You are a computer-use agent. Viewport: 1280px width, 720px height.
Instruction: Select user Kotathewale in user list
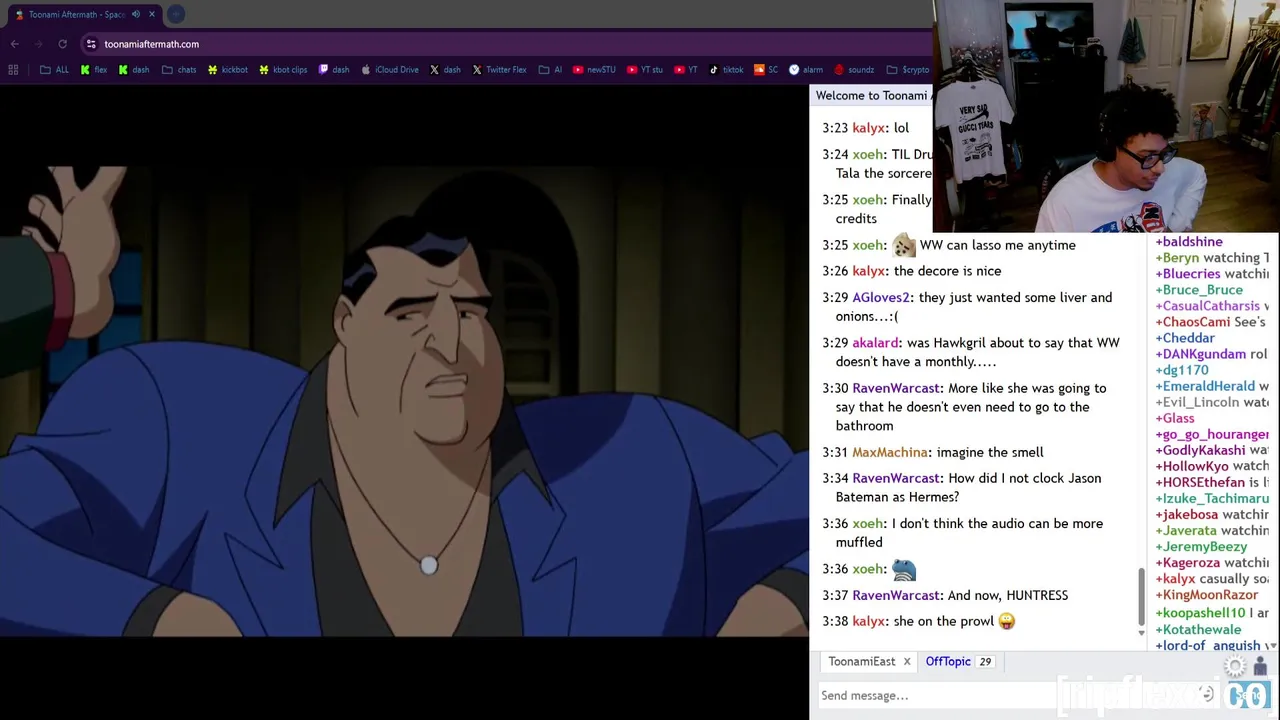coord(1198,629)
